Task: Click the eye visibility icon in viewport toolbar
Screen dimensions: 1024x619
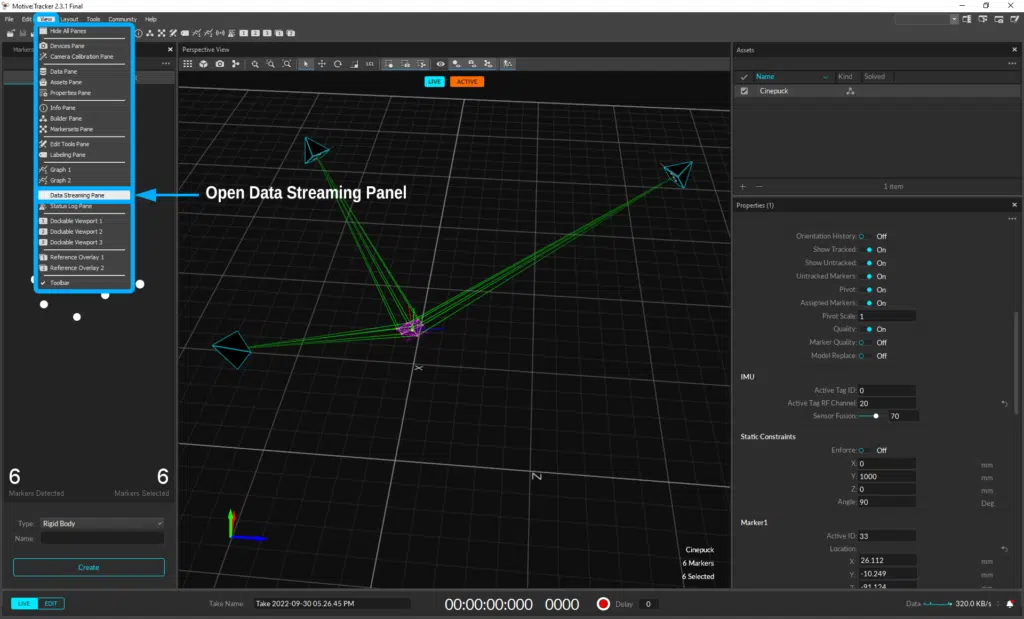Action: tap(440, 64)
